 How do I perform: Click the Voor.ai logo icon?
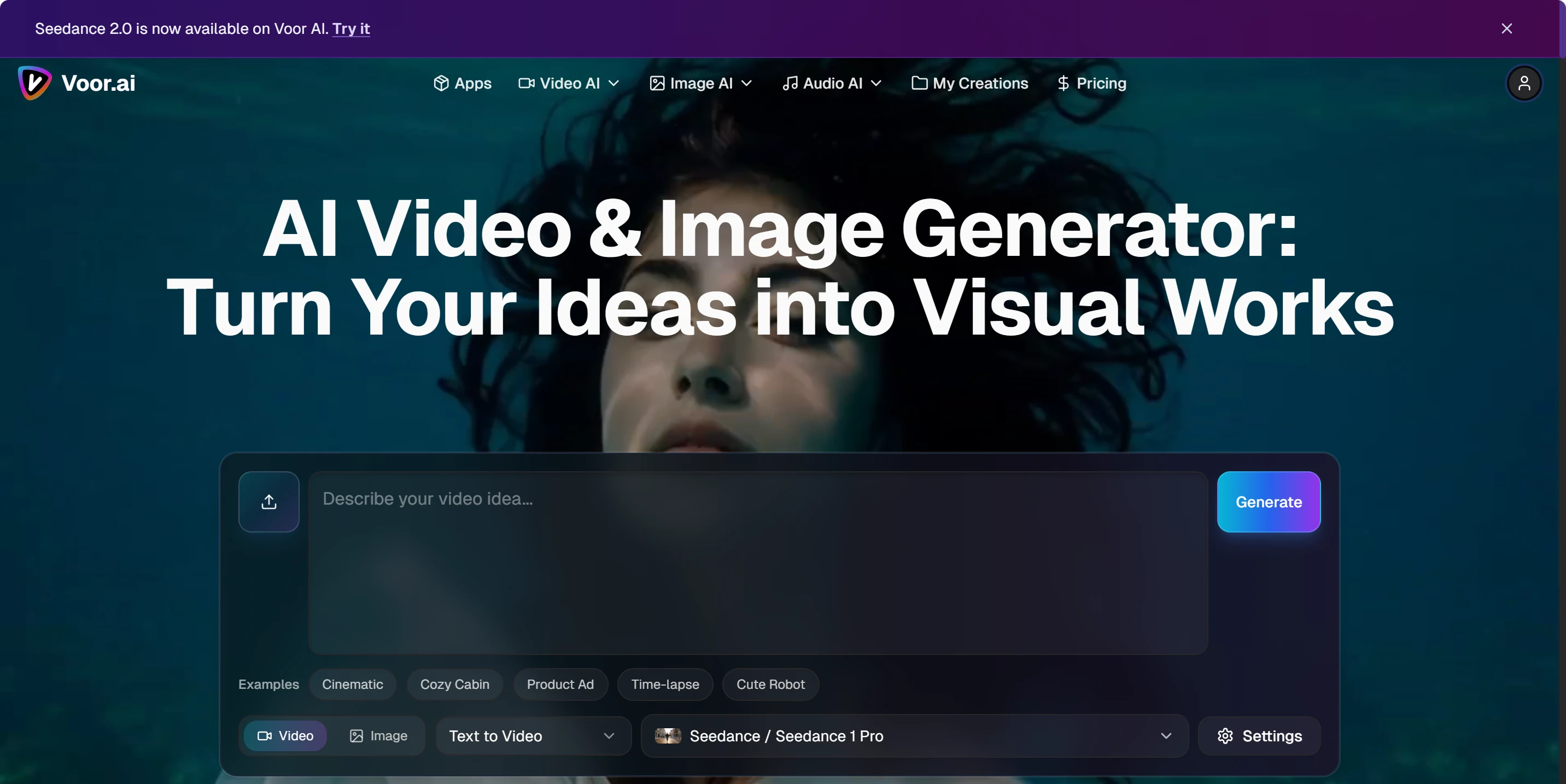point(34,83)
